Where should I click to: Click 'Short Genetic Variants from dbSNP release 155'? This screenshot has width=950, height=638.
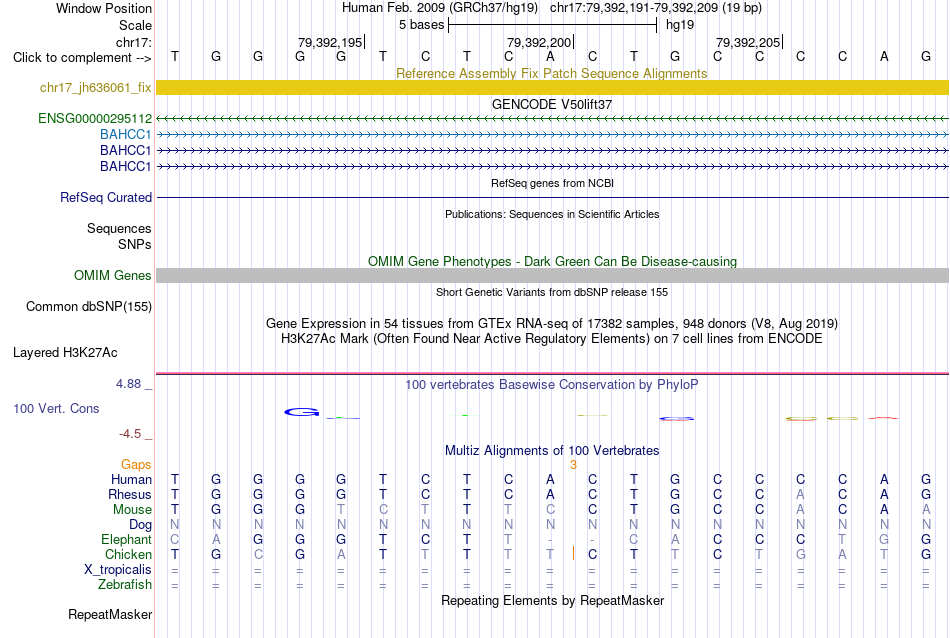[552, 292]
